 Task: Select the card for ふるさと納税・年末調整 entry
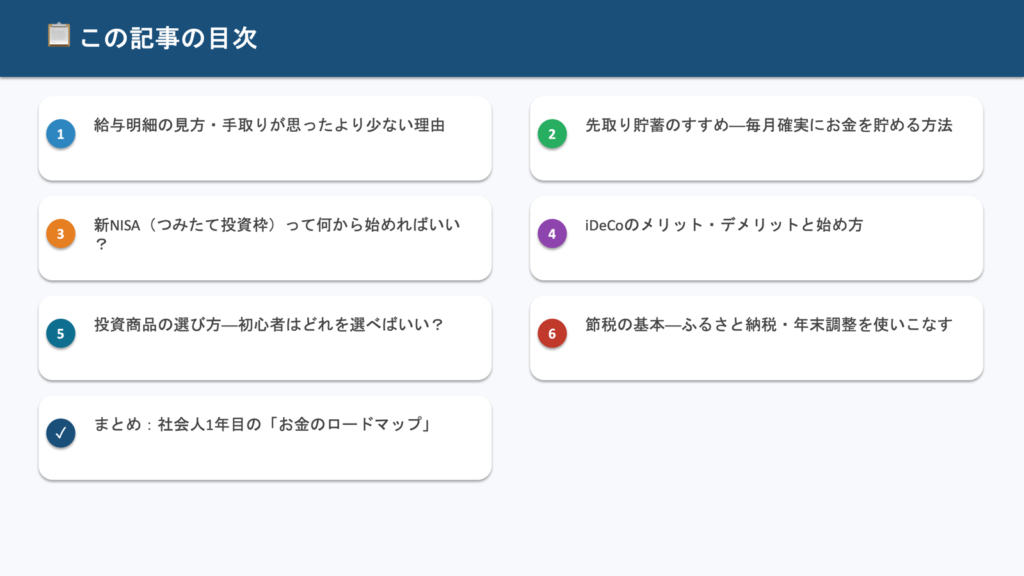pos(756,360)
